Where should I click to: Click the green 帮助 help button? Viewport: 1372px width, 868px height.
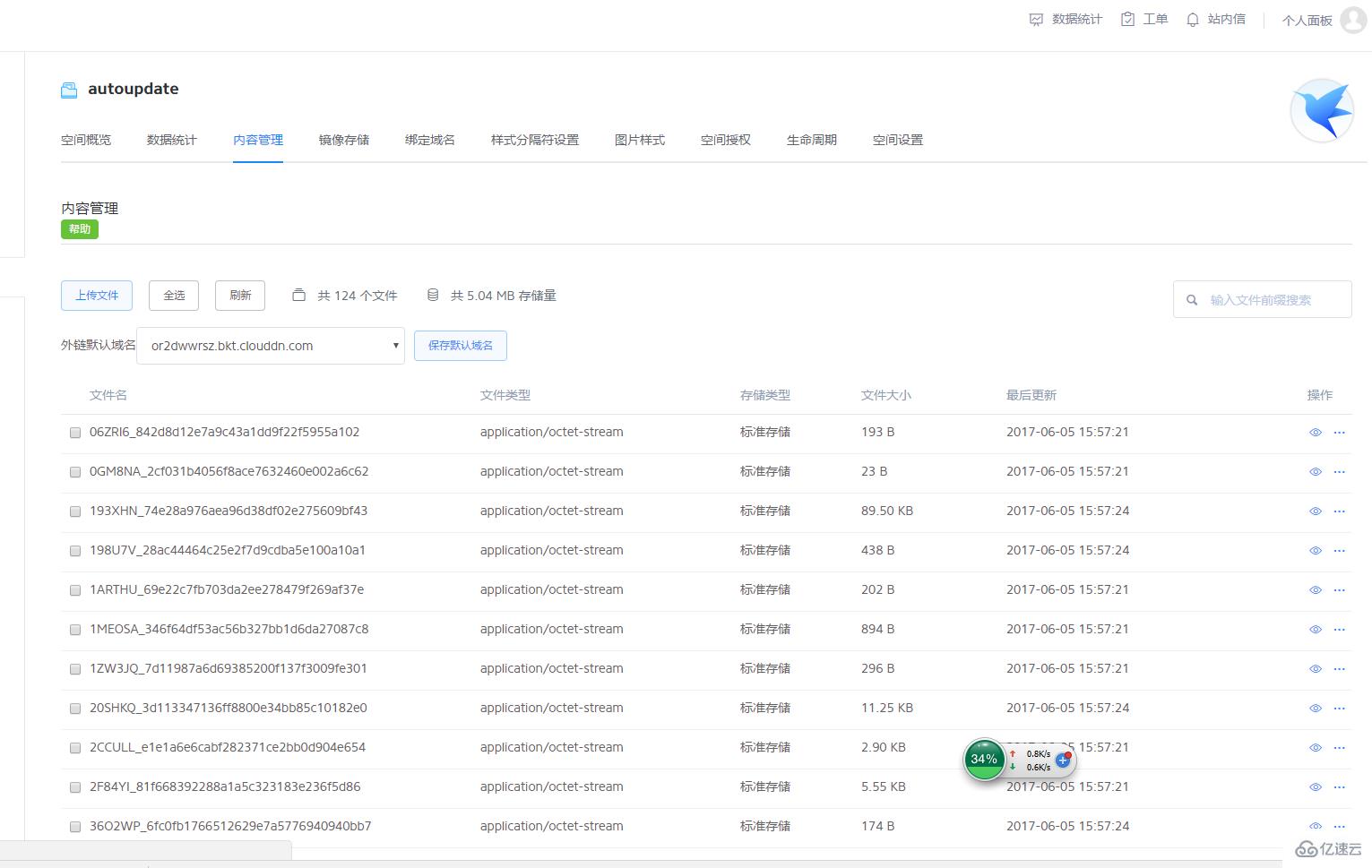tap(80, 229)
